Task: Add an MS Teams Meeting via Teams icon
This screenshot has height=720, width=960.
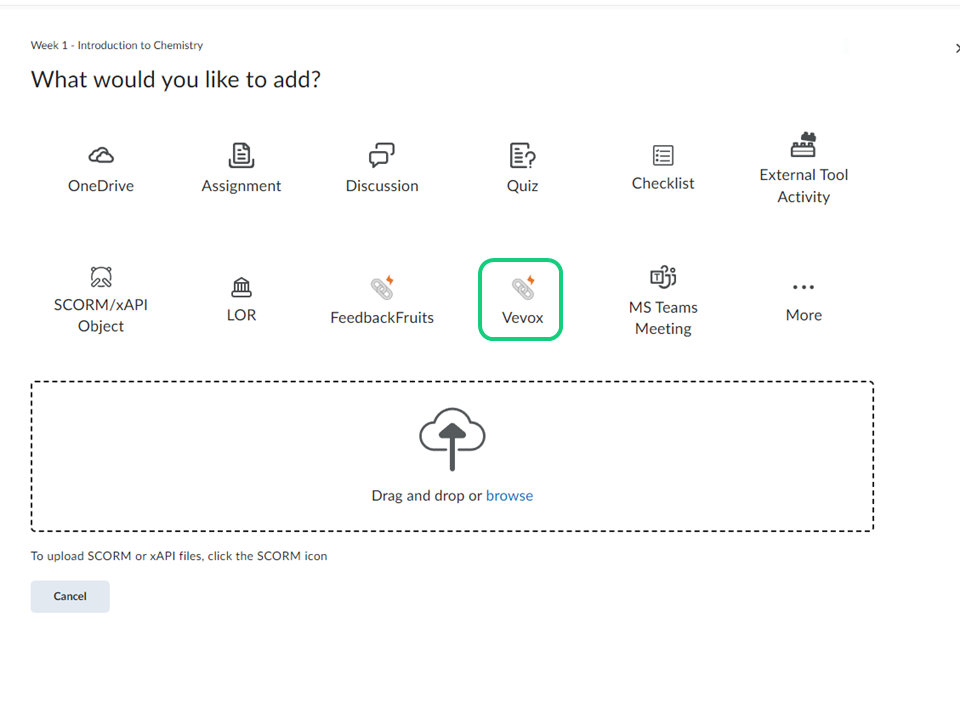Action: (x=663, y=278)
